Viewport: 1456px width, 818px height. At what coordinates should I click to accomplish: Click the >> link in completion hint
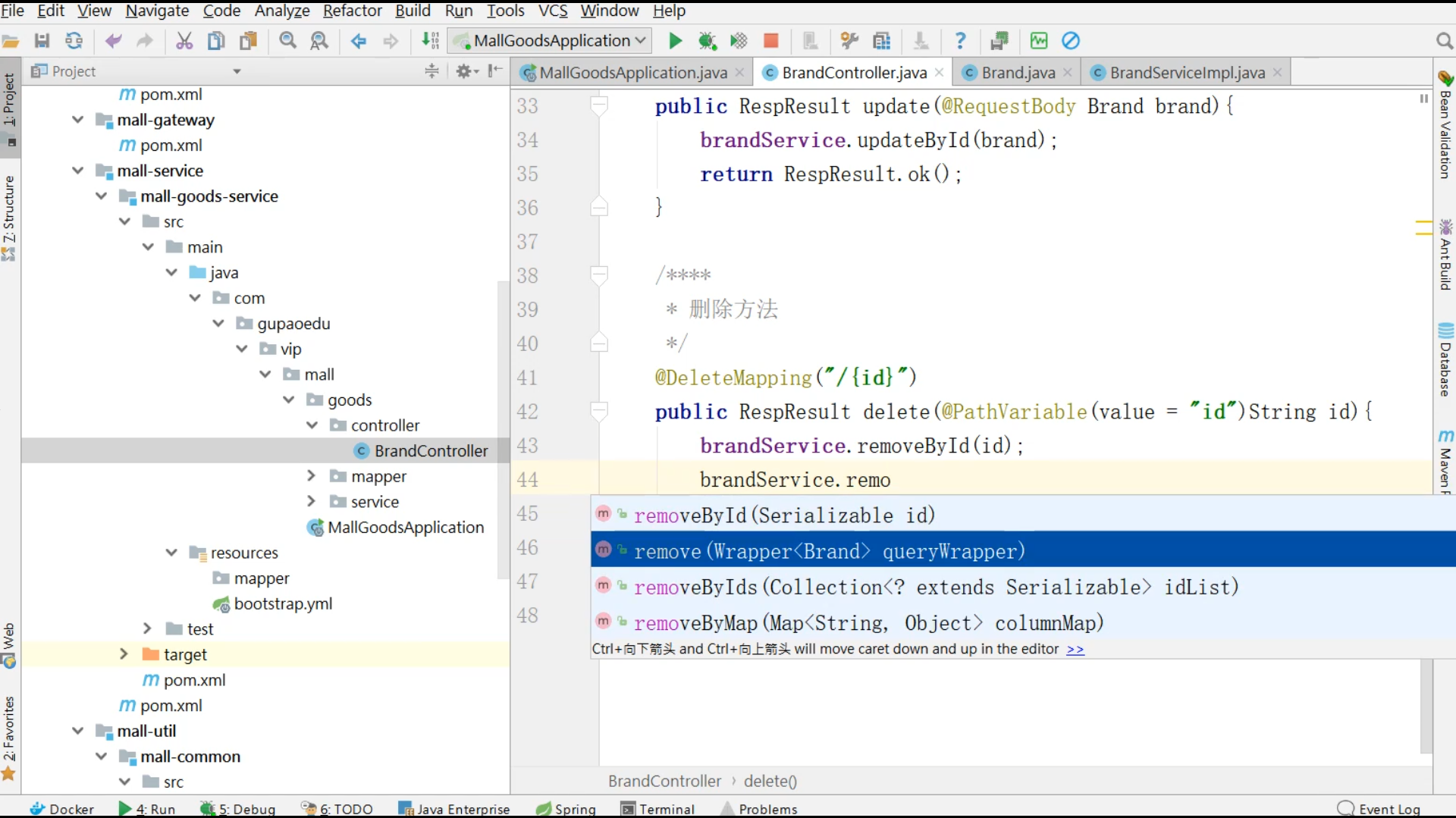[x=1075, y=650]
